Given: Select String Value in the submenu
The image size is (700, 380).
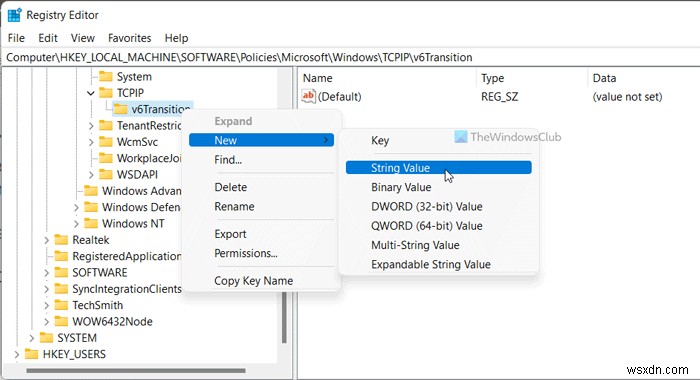Looking at the screenshot, I should (438, 167).
